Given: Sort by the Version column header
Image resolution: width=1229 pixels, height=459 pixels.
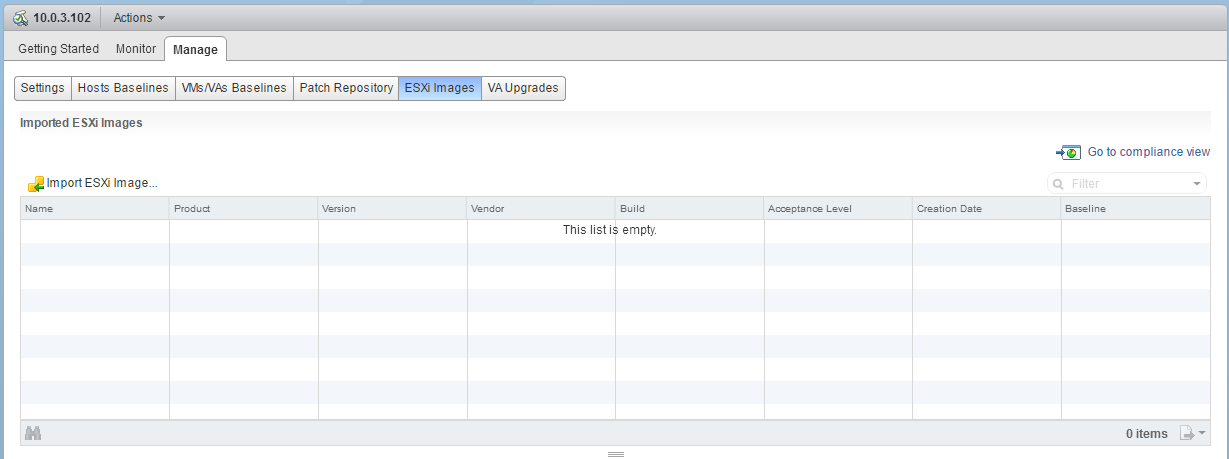Looking at the screenshot, I should (393, 208).
